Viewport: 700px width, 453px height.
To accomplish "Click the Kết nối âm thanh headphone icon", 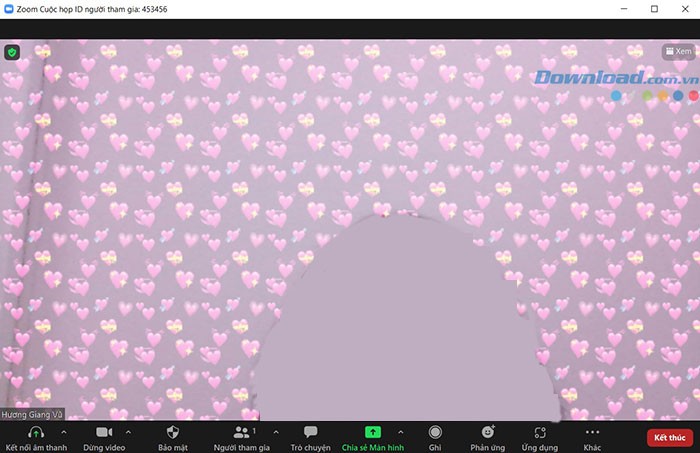I will tap(35, 432).
